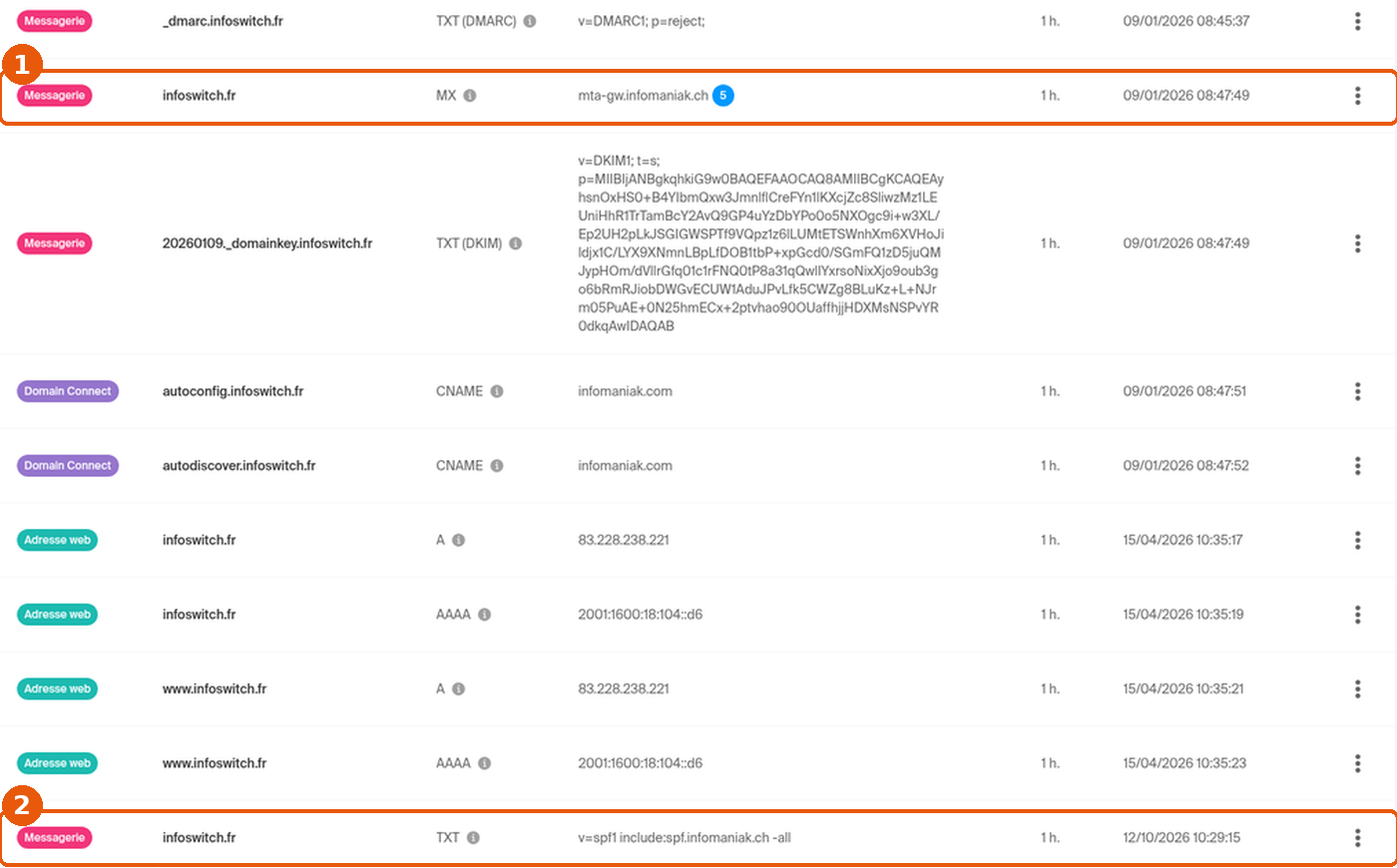The height and width of the screenshot is (868, 1397).
Task: Click the blue priority badge 5 on MX
Action: tap(723, 96)
